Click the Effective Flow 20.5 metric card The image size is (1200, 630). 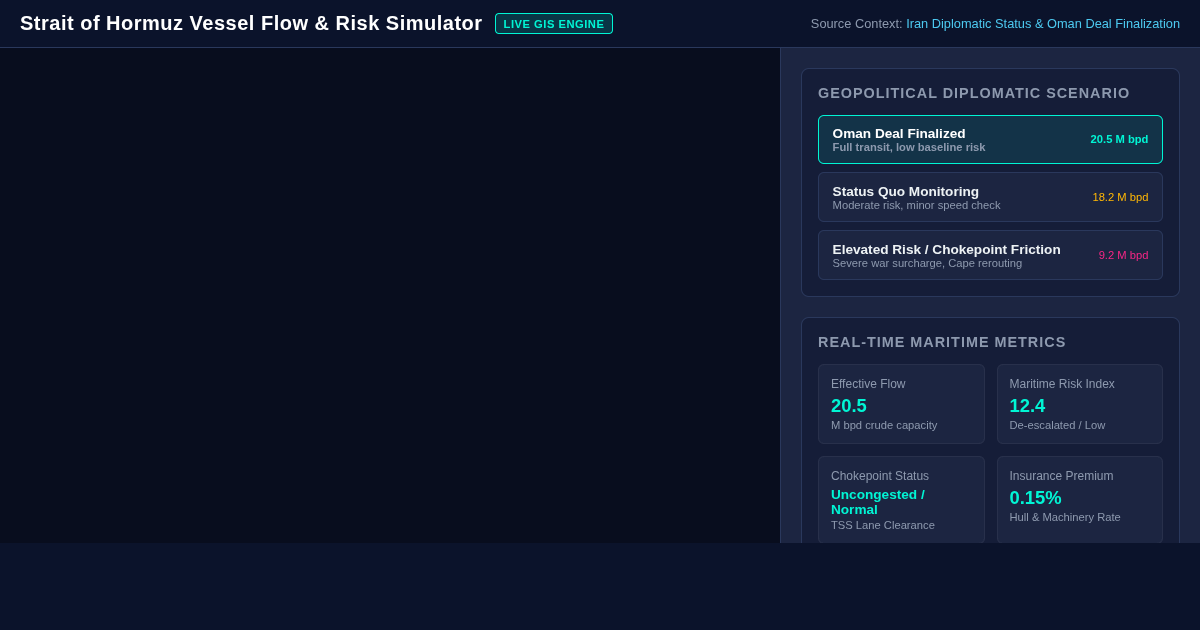[901, 404]
